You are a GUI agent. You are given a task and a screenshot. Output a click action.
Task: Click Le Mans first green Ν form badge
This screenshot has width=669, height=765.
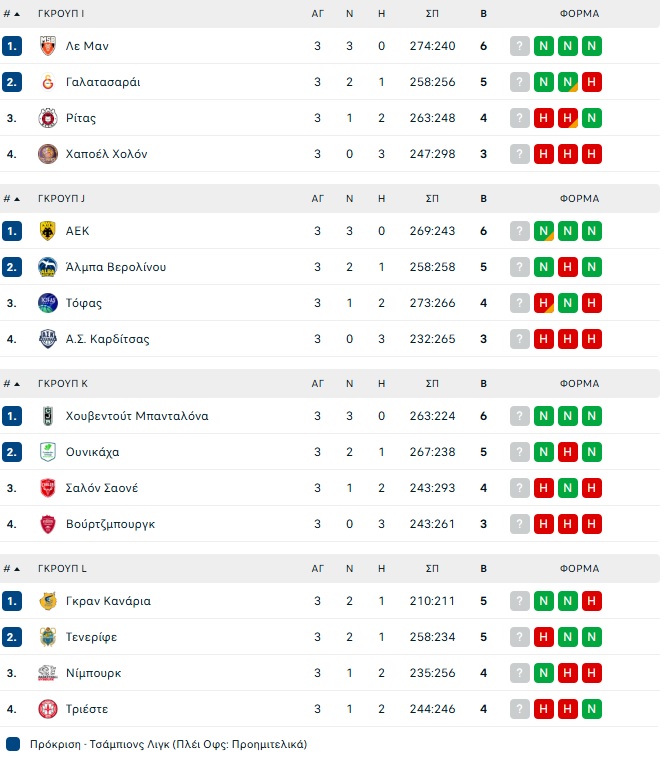(x=543, y=46)
